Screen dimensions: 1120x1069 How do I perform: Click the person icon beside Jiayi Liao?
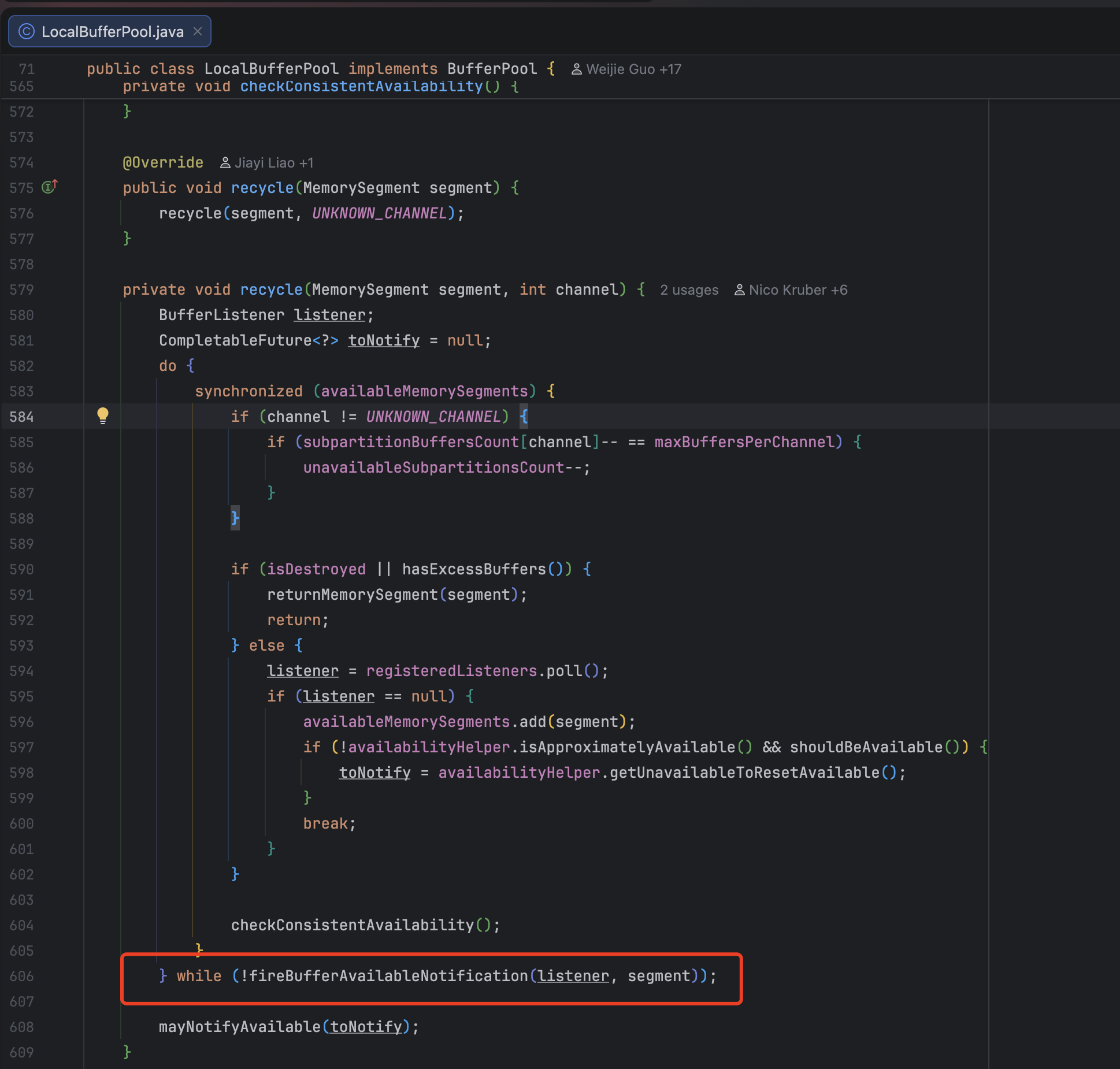[x=225, y=163]
